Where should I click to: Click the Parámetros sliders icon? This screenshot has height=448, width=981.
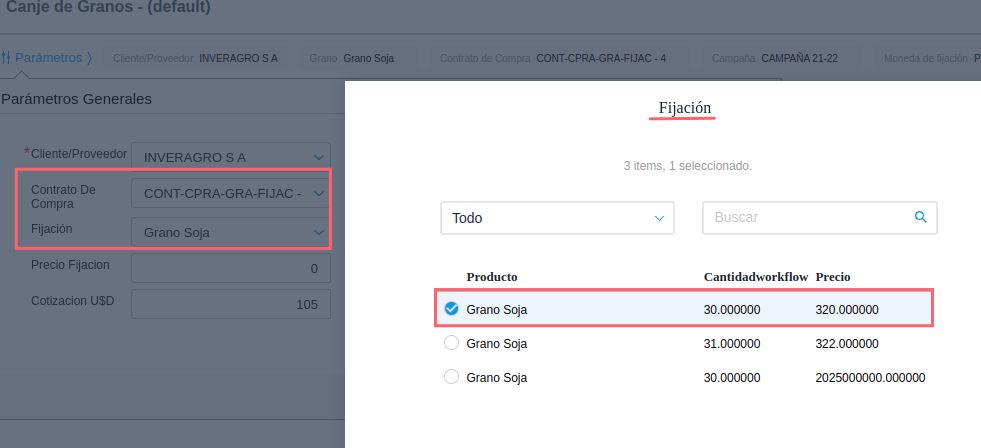[6, 58]
